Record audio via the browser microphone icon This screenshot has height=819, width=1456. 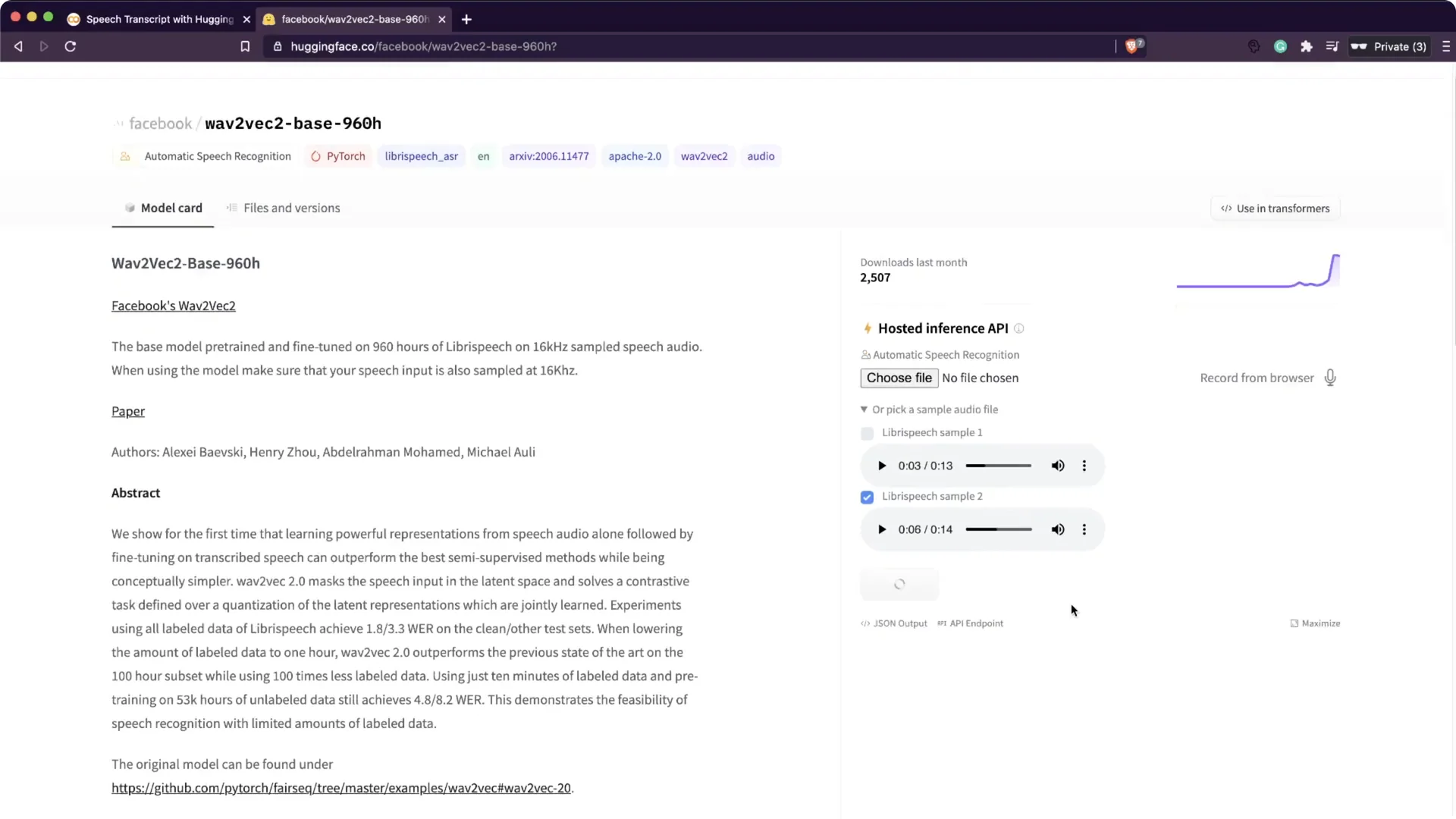click(1330, 377)
